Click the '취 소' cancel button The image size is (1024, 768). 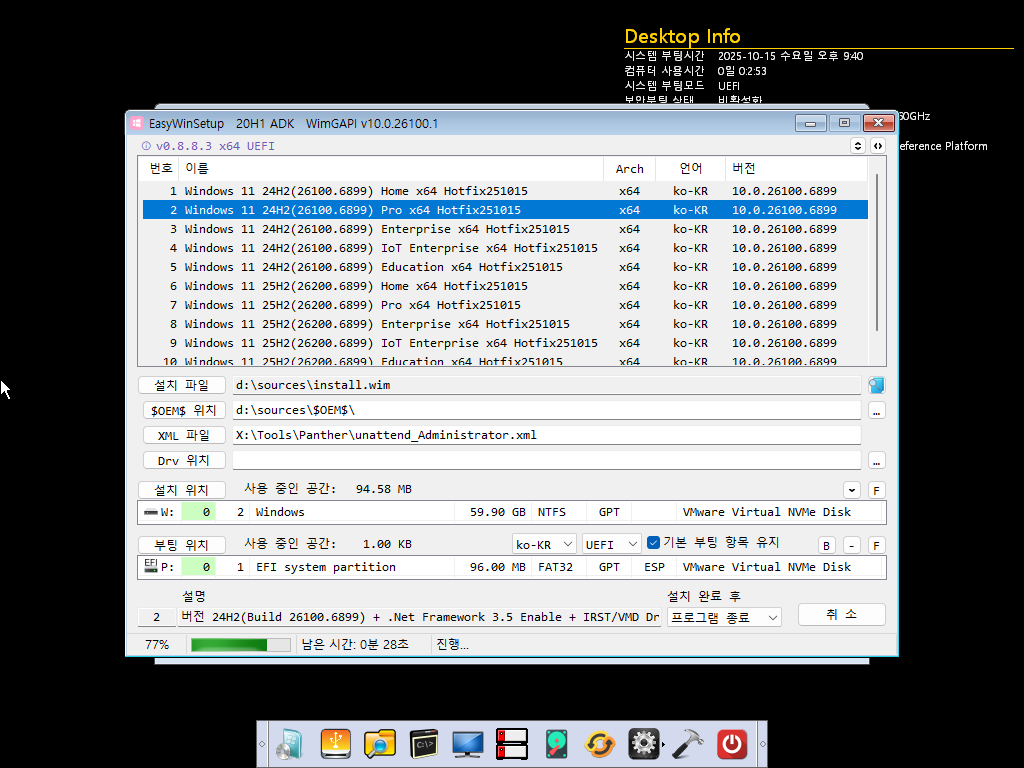842,615
